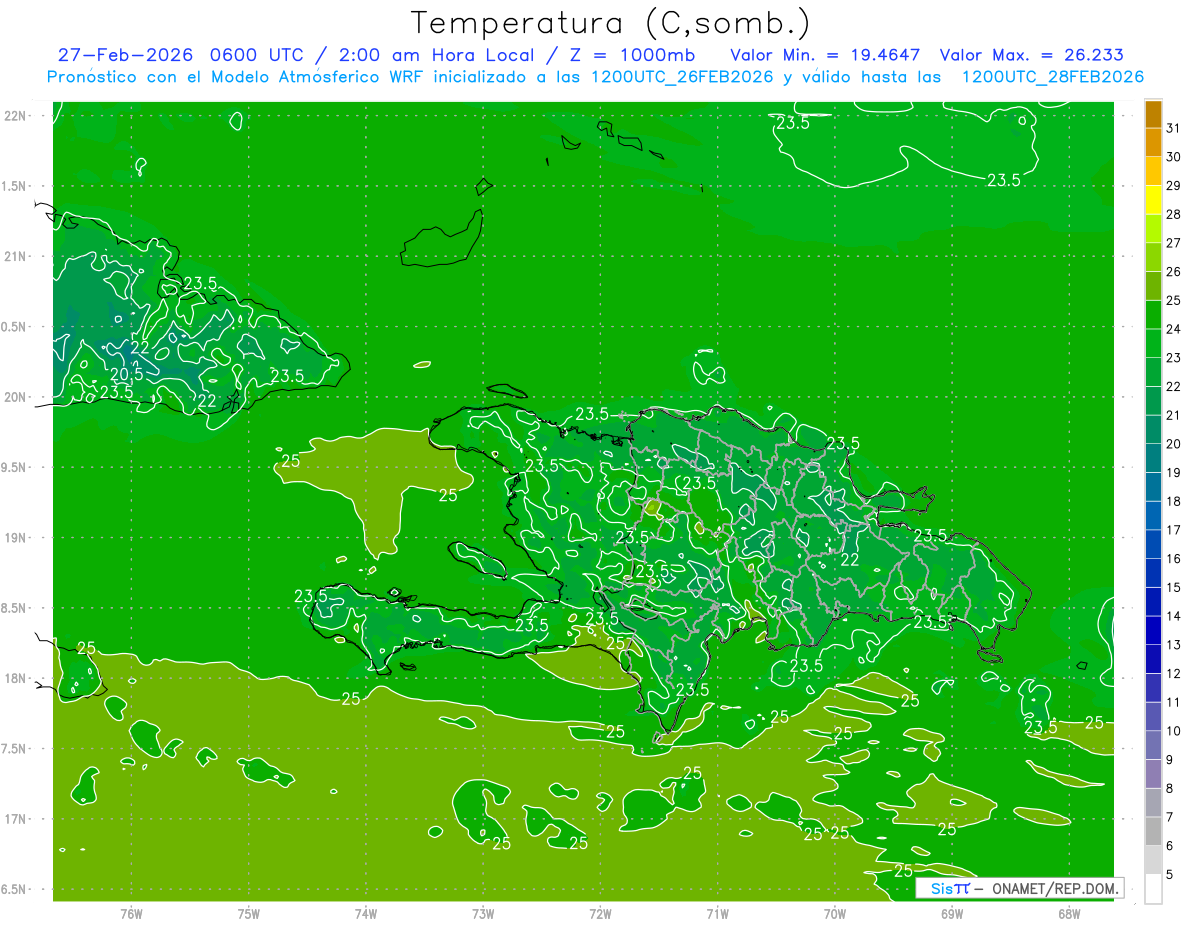Click the "22N" latitude axis label
The width and height of the screenshot is (1200, 927).
pos(16,116)
